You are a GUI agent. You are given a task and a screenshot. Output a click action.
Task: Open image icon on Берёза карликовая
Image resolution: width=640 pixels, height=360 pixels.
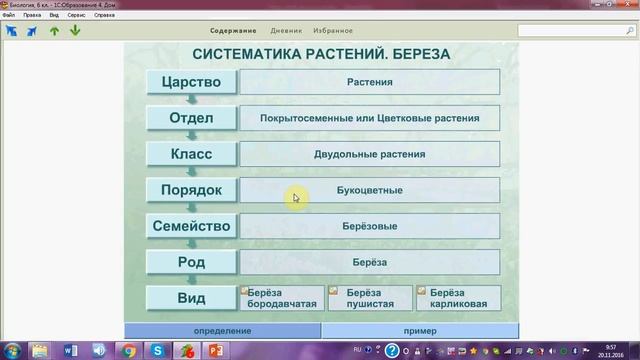pos(421,291)
